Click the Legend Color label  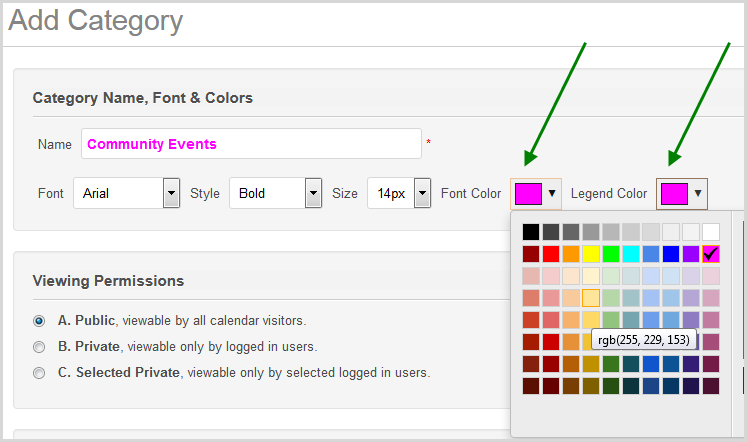609,193
